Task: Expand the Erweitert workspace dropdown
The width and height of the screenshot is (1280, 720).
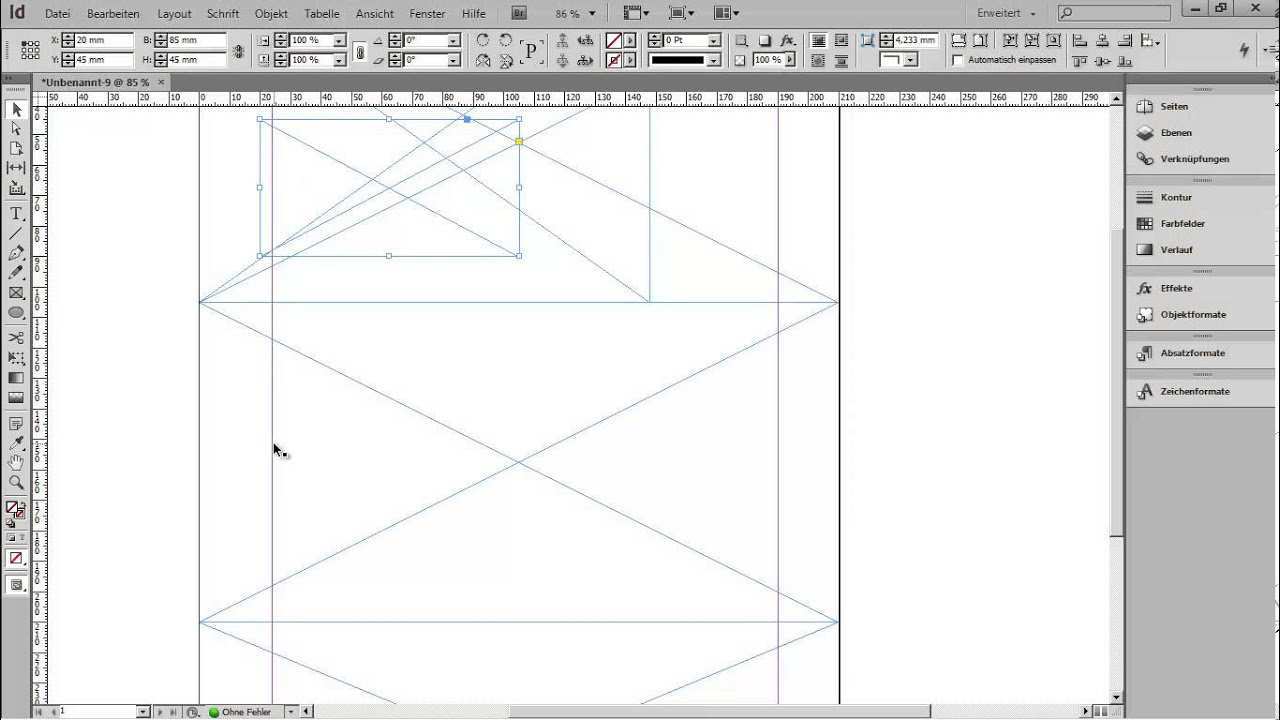Action: (x=1033, y=14)
